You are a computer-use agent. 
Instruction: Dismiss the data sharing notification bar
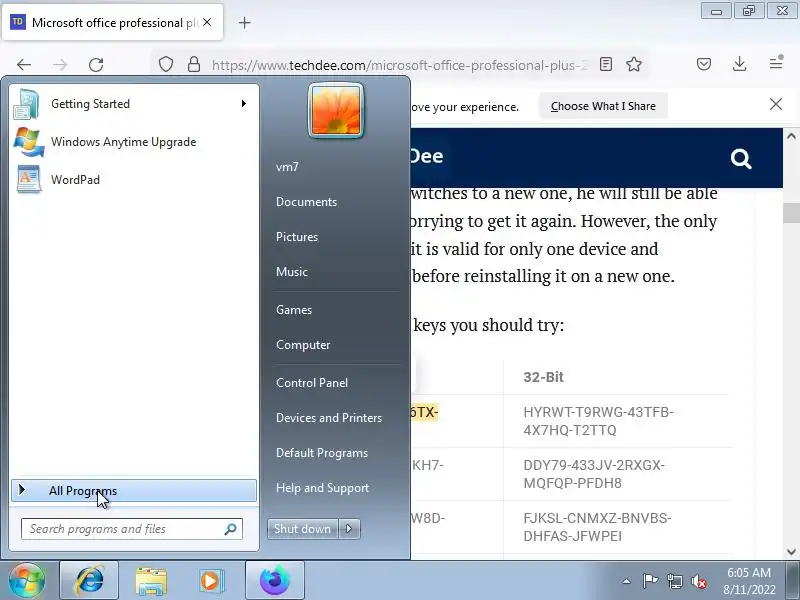pyautogui.click(x=776, y=104)
